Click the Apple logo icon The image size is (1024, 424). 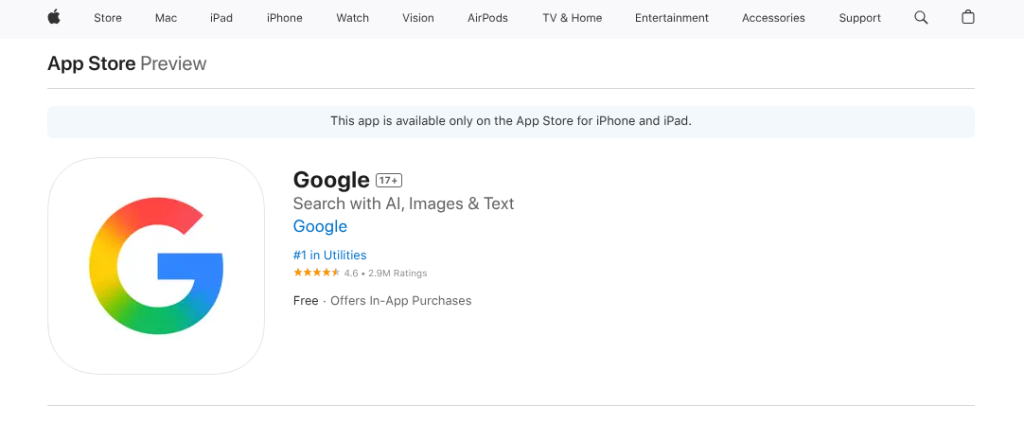click(54, 18)
